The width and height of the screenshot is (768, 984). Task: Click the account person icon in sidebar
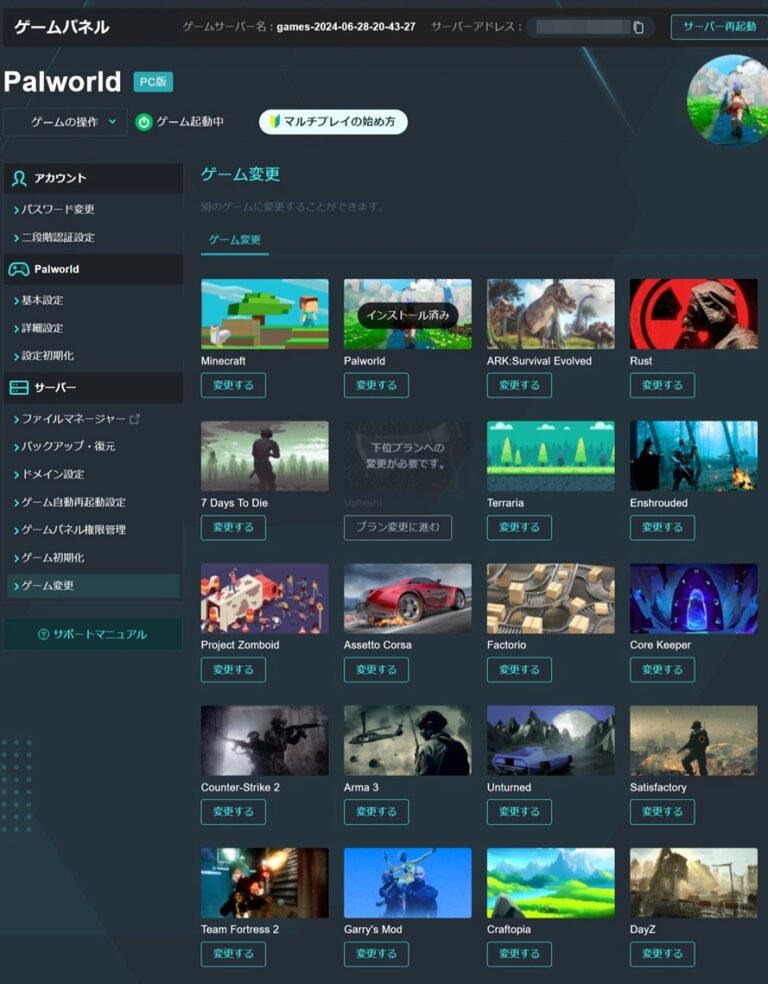(x=19, y=178)
